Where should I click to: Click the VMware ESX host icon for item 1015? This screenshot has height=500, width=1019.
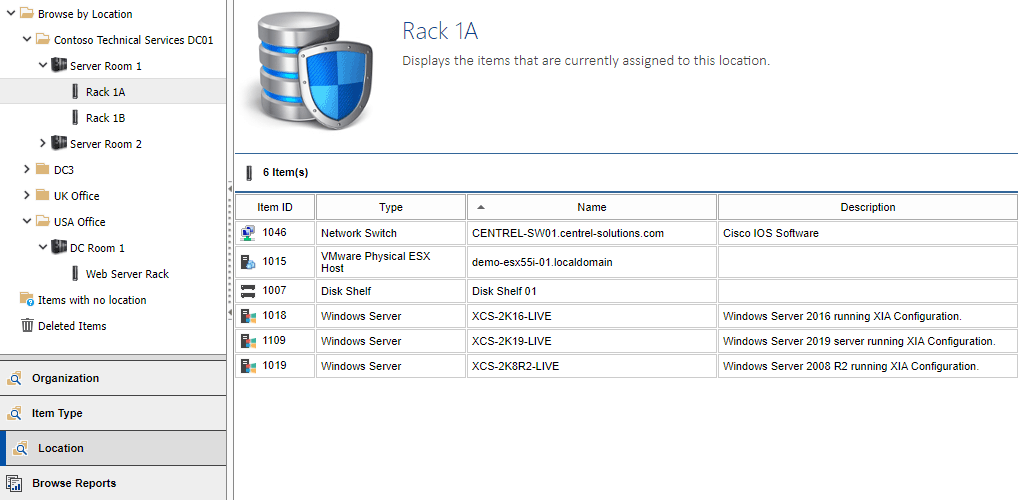[248, 262]
